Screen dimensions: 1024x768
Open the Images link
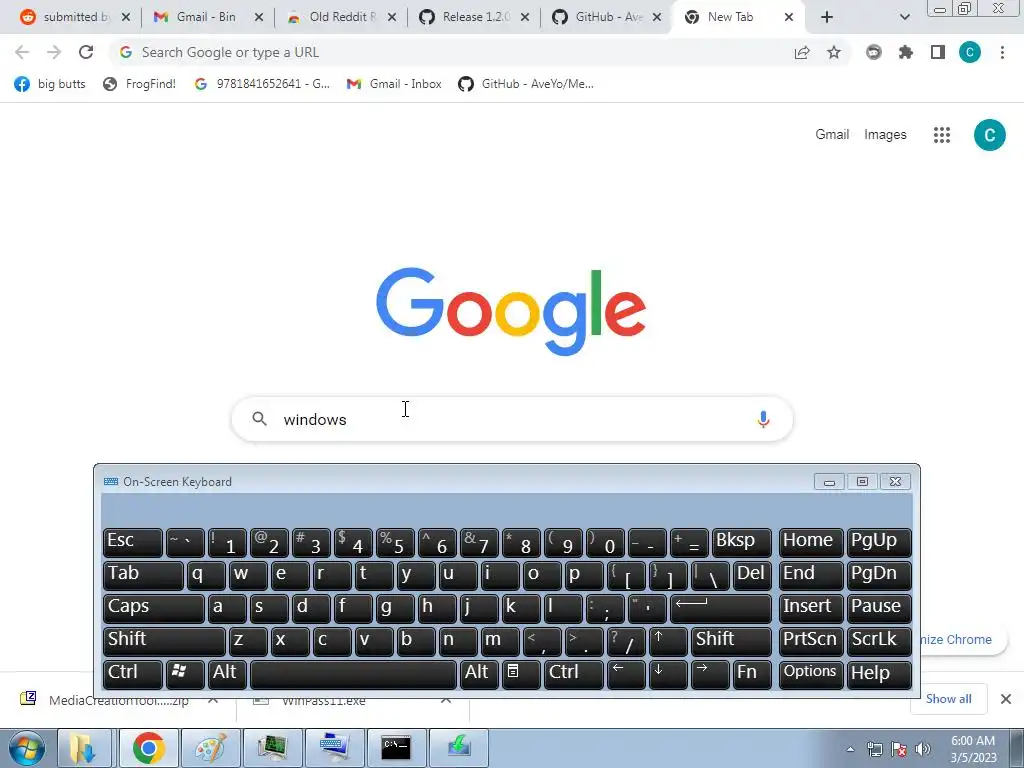885,135
